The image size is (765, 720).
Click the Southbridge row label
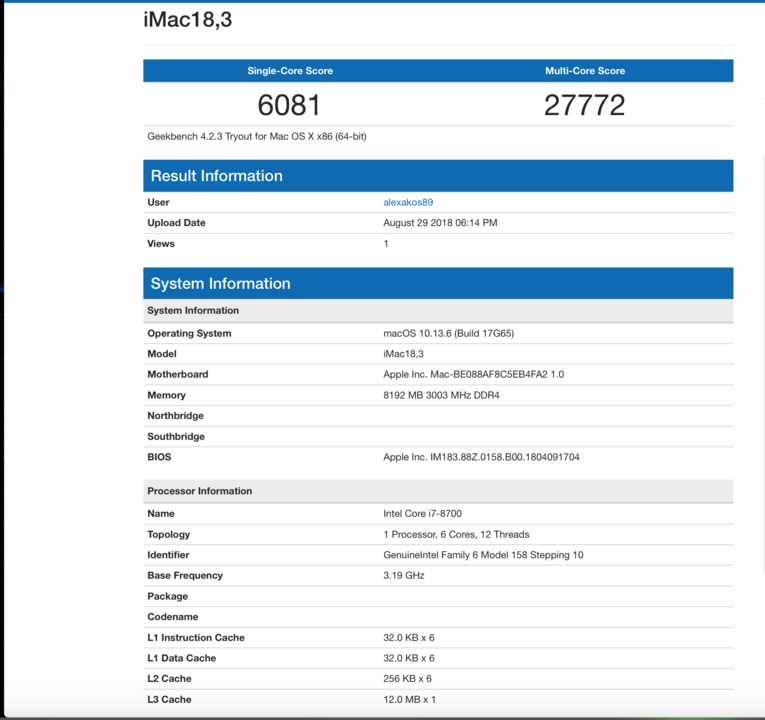click(176, 437)
